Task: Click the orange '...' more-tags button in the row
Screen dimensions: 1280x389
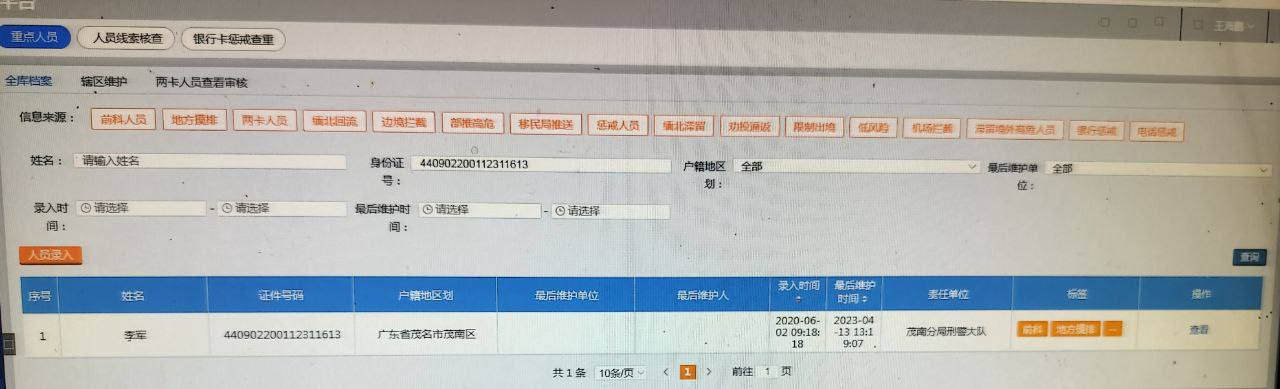Action: 1113,329
